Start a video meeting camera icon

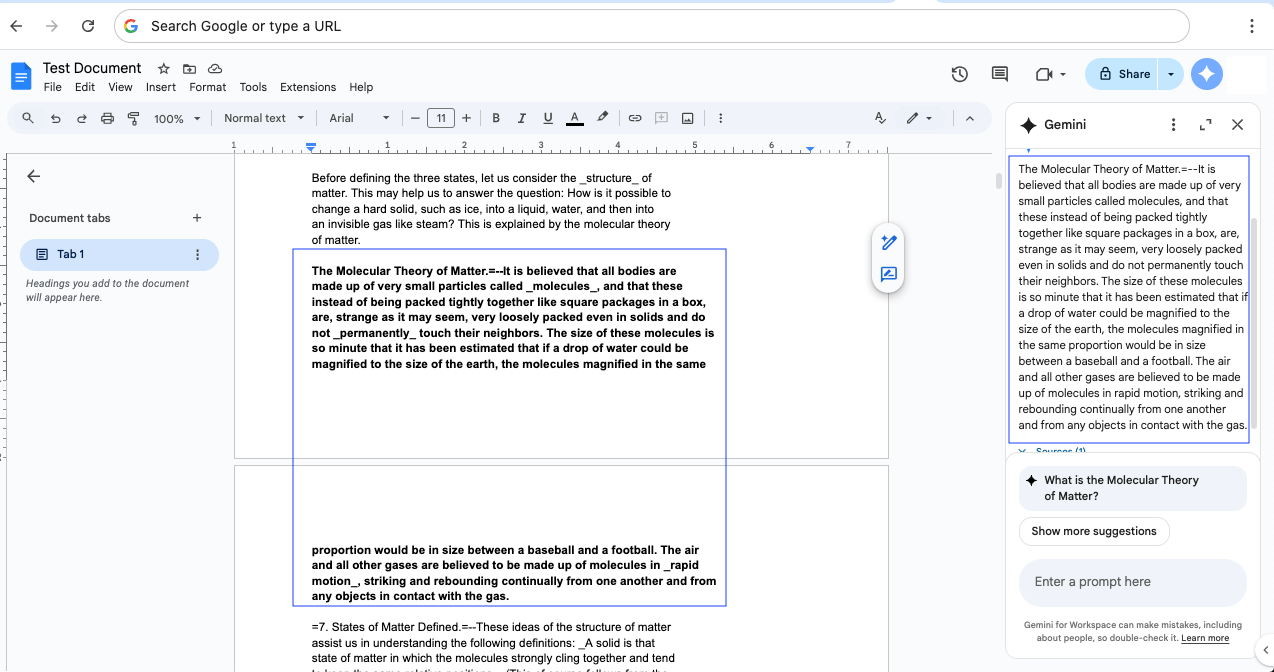[1044, 74]
